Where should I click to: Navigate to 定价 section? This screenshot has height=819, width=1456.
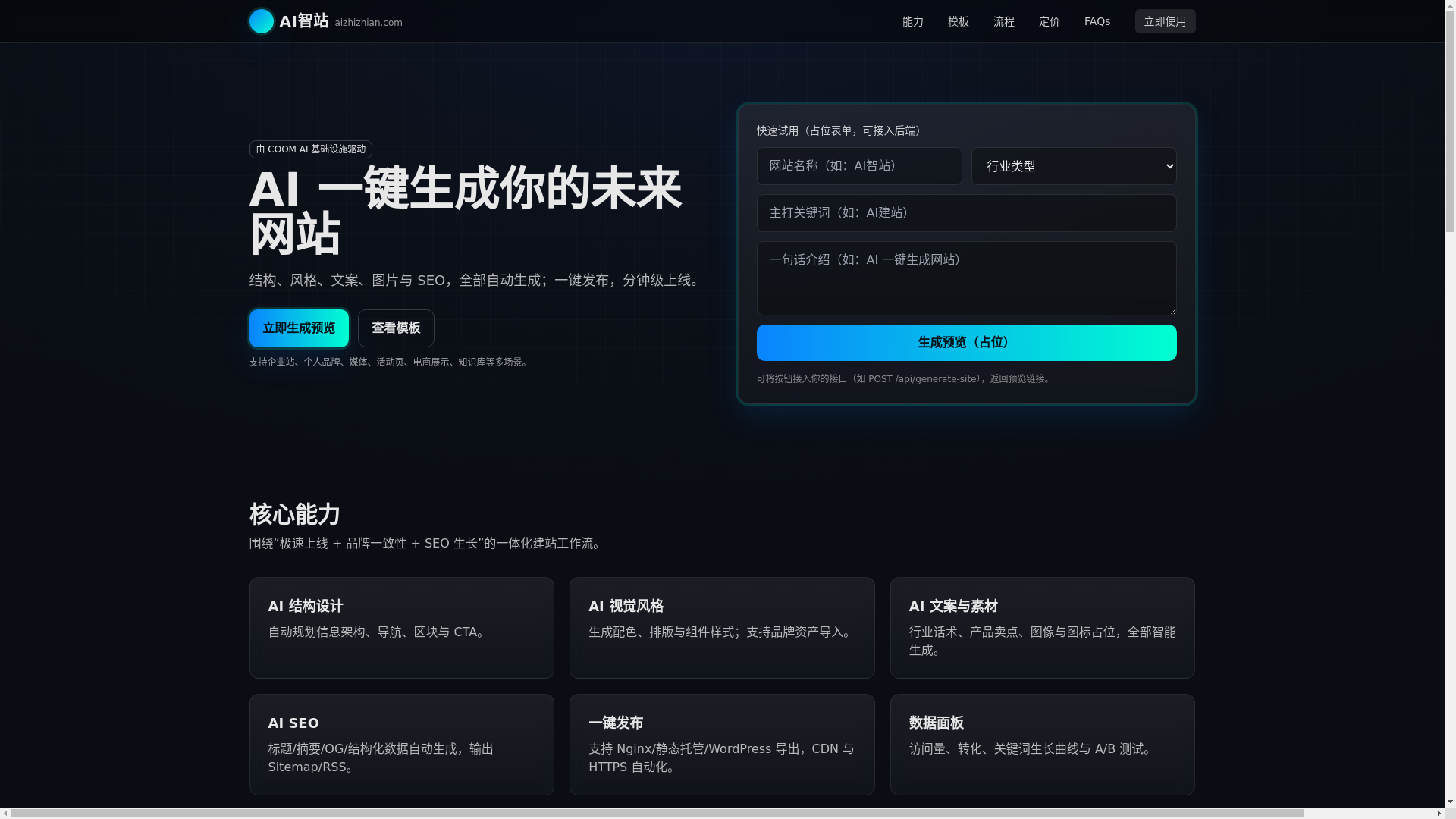point(1049,21)
